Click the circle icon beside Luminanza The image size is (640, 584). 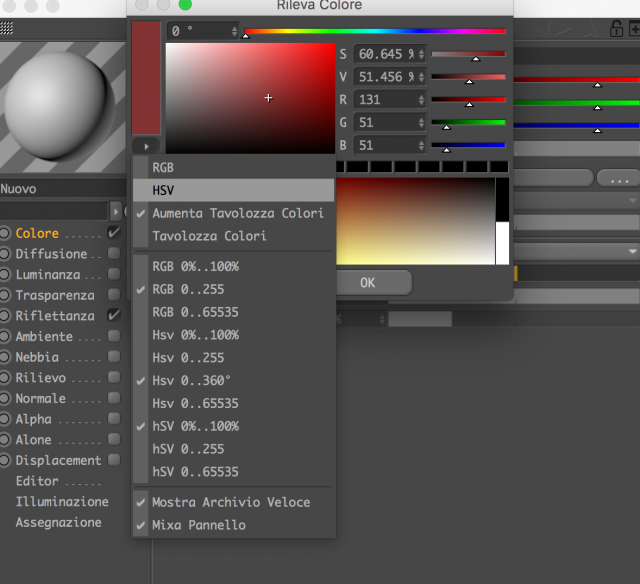[4, 275]
